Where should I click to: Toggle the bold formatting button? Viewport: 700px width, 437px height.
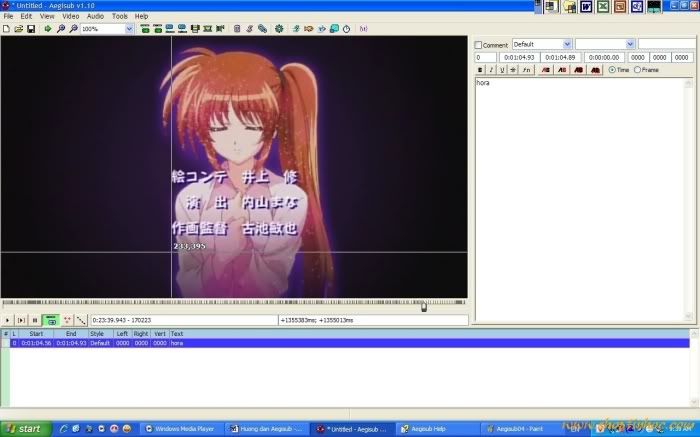(480, 70)
